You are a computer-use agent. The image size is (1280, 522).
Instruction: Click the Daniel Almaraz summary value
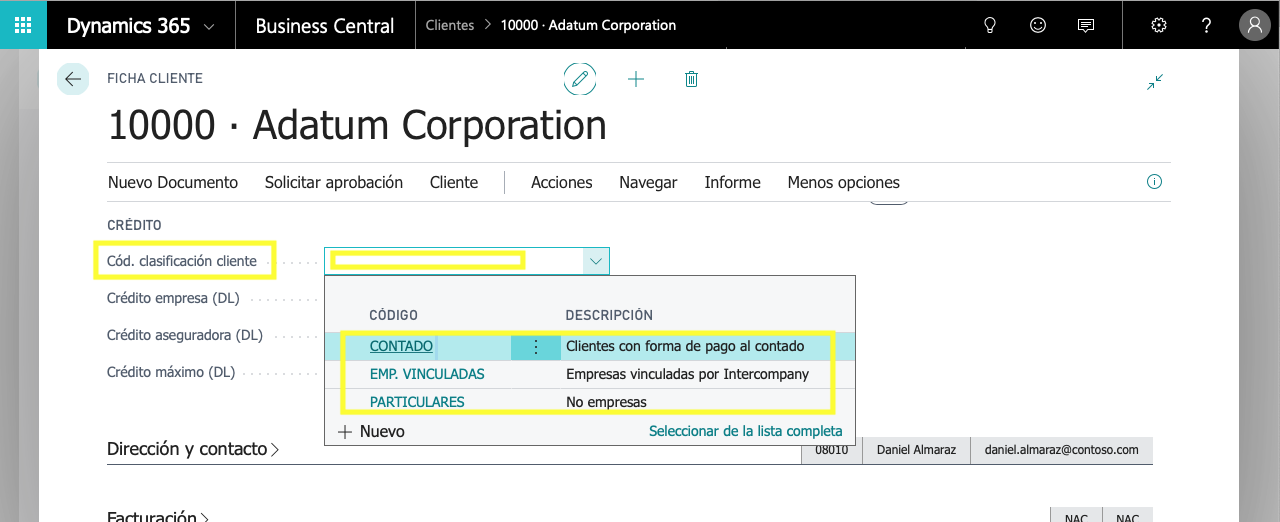tap(916, 450)
